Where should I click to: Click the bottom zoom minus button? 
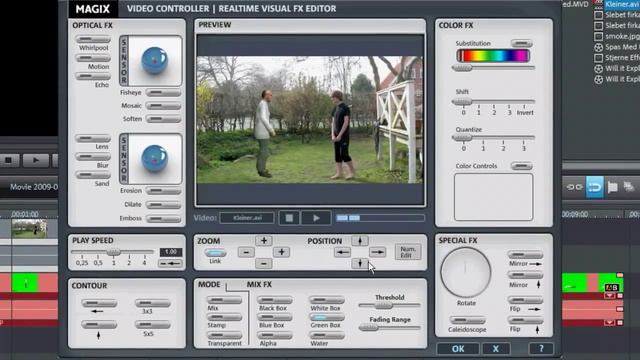click(x=264, y=264)
